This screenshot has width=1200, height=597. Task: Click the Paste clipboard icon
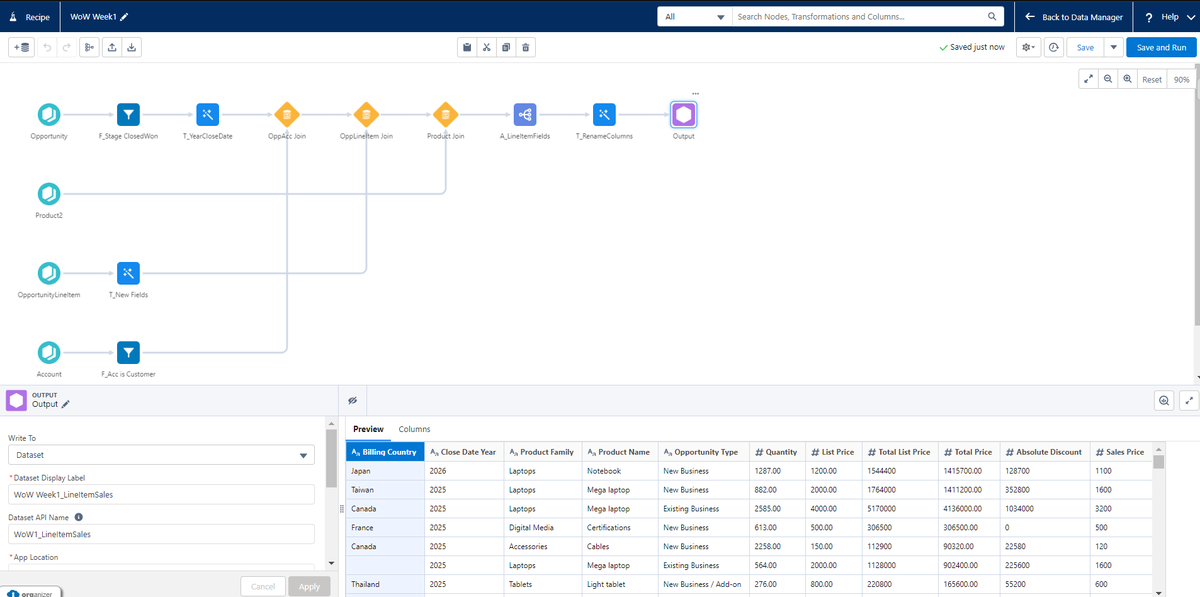coord(466,47)
